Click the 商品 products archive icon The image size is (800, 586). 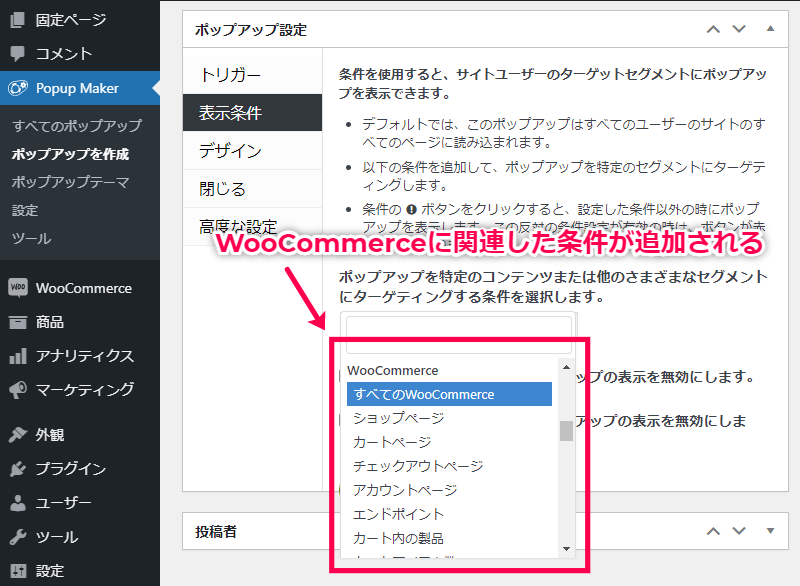18,322
